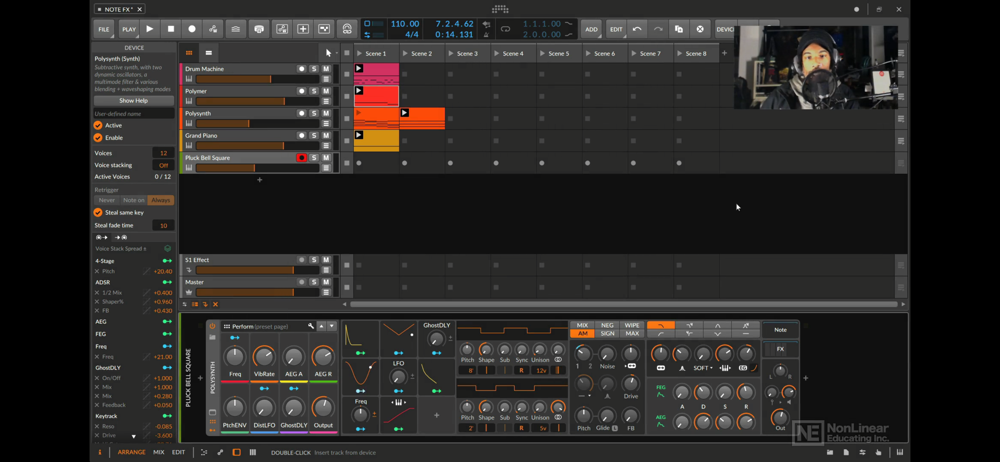The height and width of the screenshot is (462, 1000).
Task: Click the Show Help button
Action: (133, 101)
